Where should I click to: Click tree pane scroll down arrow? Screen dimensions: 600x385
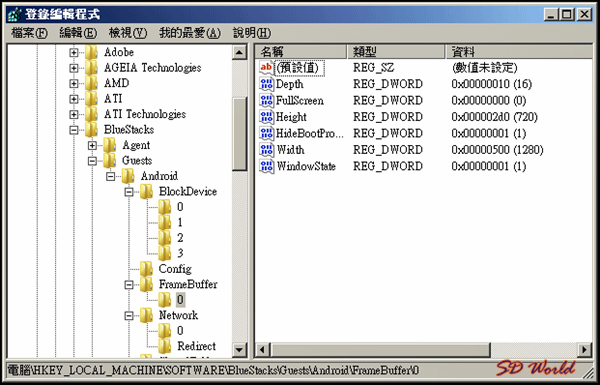[x=240, y=350]
